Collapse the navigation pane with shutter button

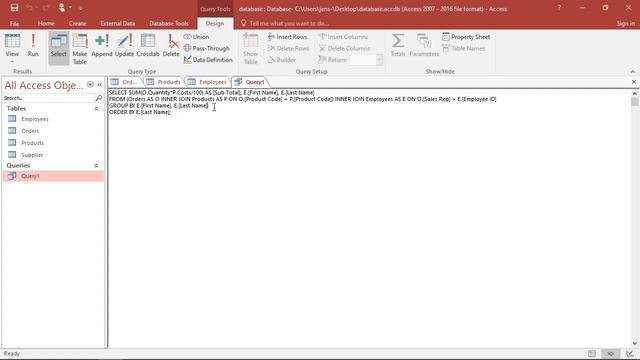pyautogui.click(x=100, y=84)
